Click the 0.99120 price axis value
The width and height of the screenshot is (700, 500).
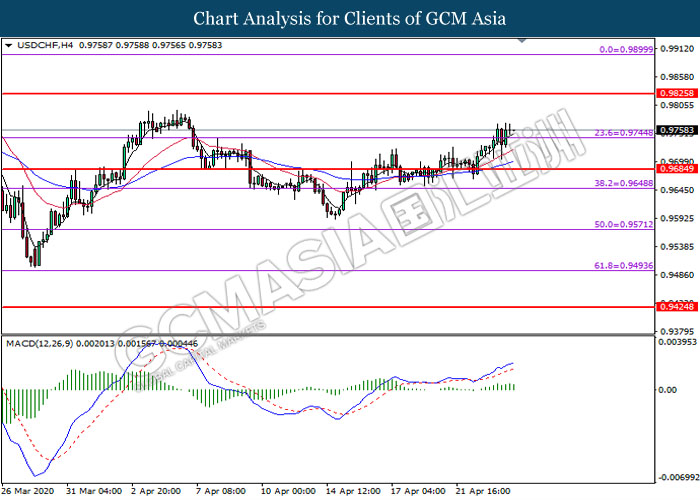677,49
